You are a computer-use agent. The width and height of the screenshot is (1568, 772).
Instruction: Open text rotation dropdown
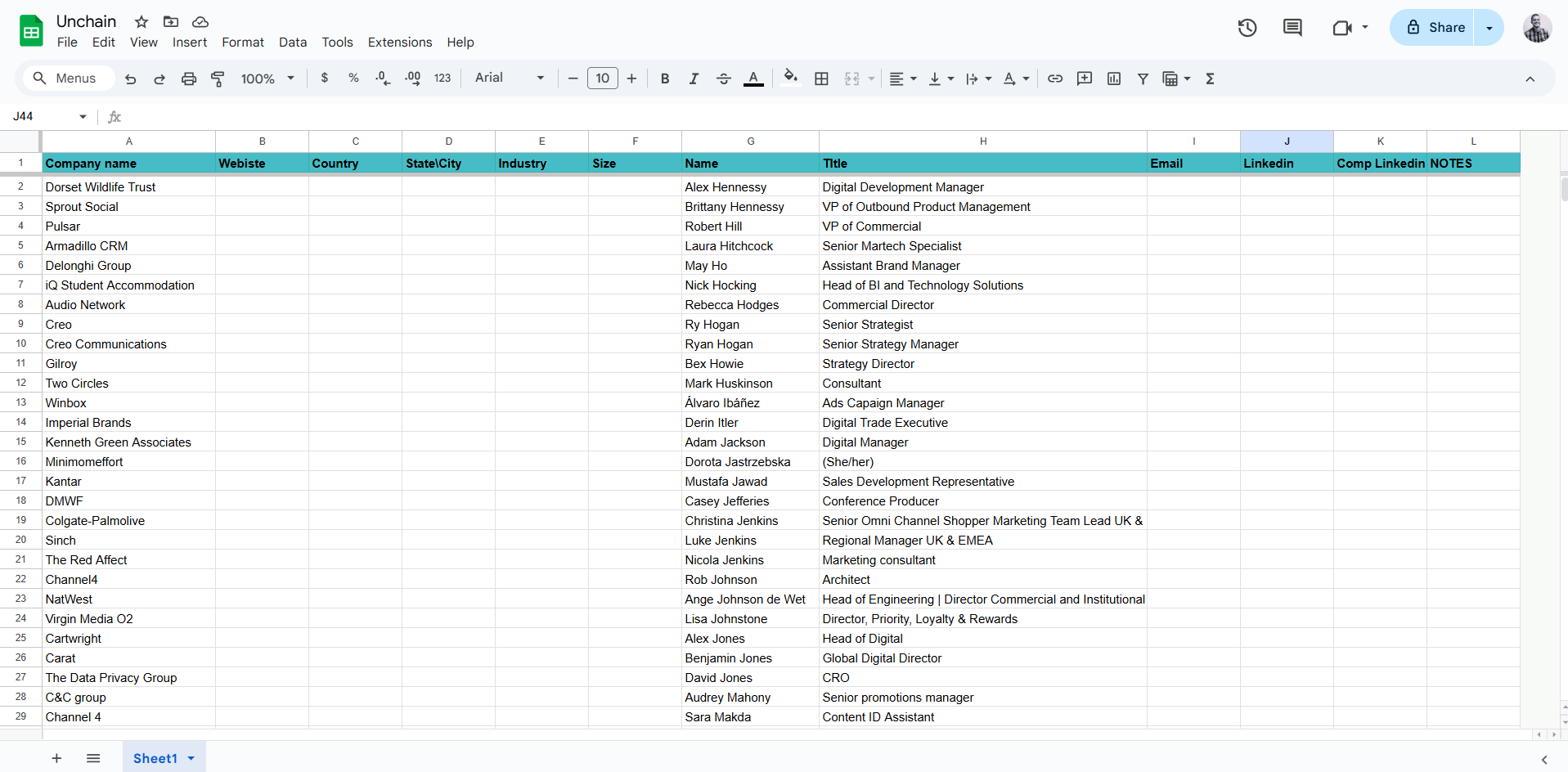click(1016, 79)
